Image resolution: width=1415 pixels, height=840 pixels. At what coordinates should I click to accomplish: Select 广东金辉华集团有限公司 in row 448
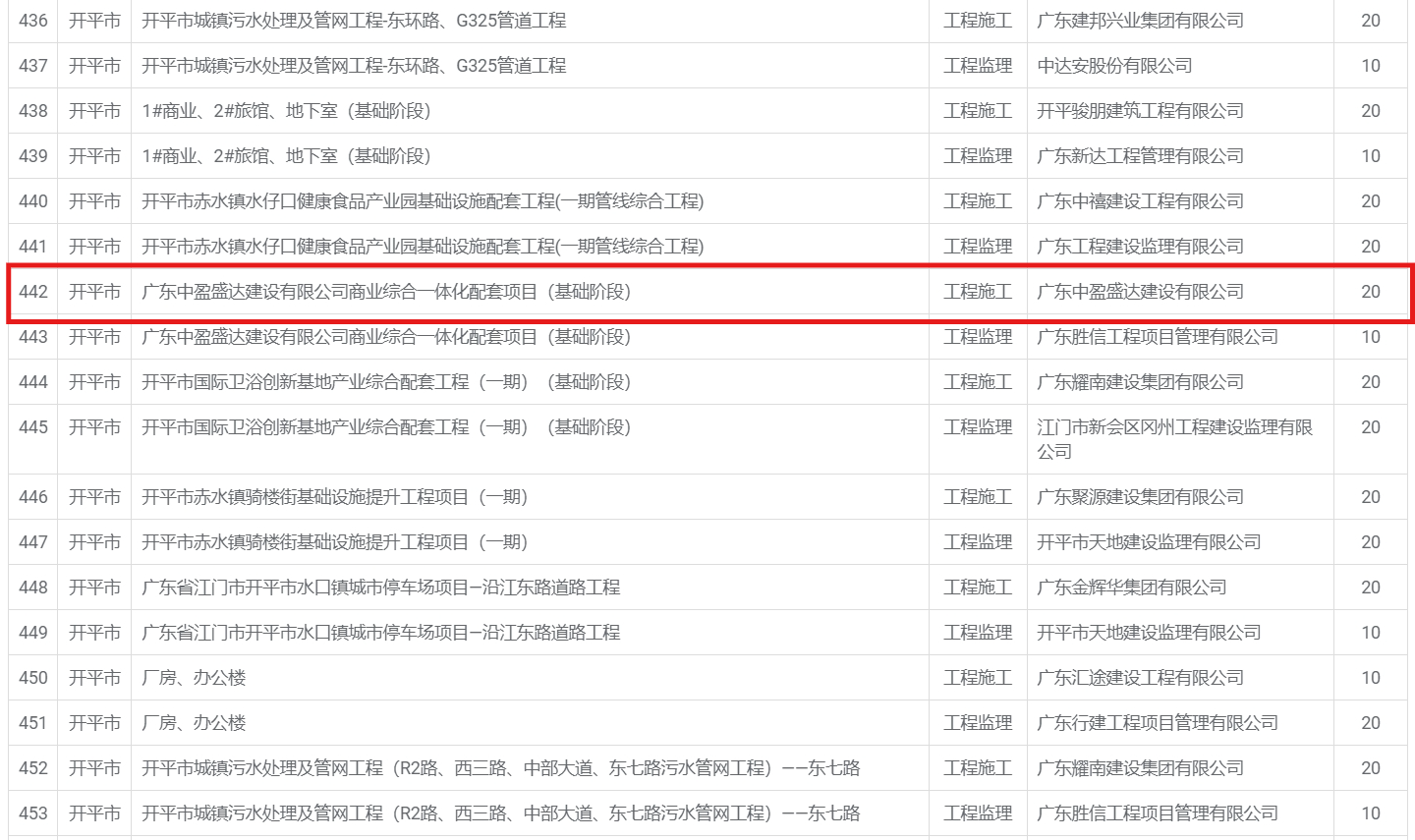click(x=1131, y=588)
